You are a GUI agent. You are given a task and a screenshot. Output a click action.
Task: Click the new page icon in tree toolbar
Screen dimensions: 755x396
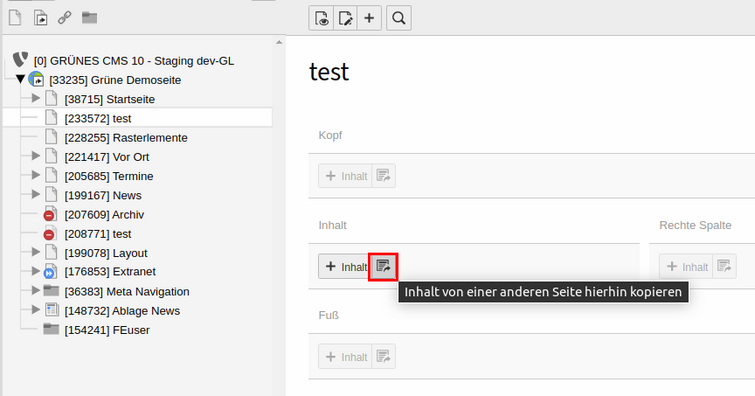coord(15,18)
